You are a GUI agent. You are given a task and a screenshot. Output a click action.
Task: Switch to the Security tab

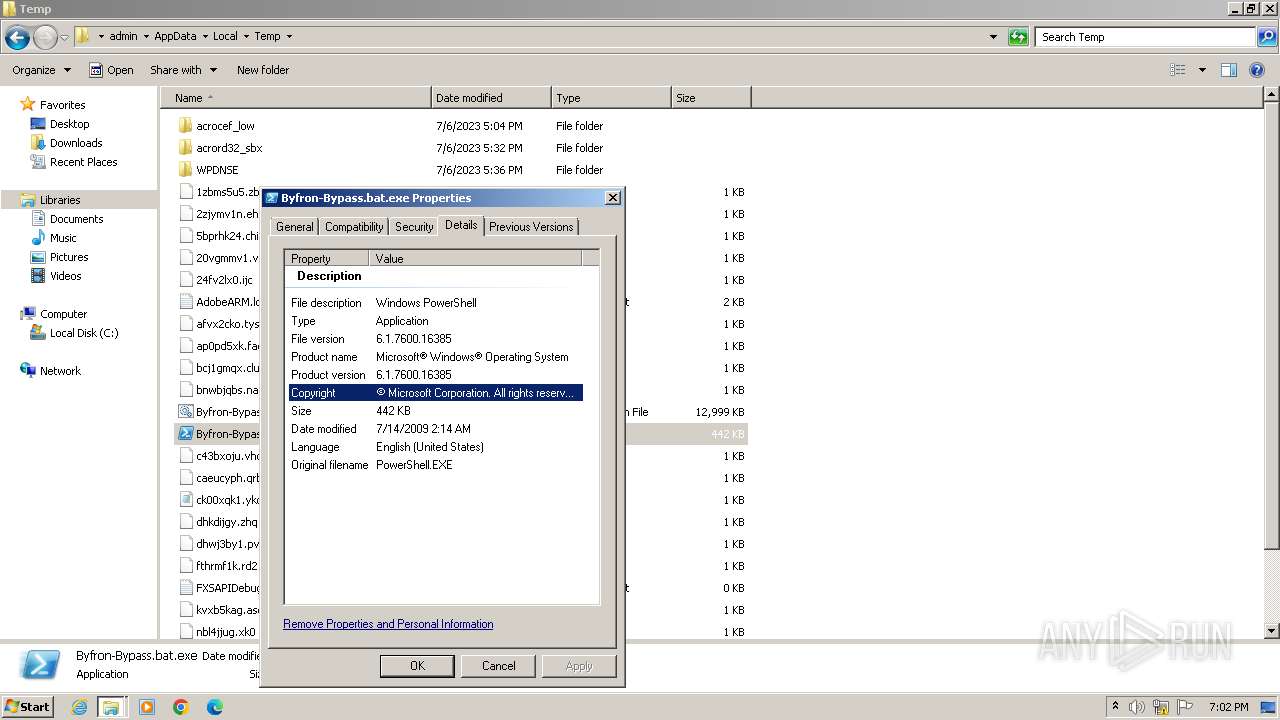pyautogui.click(x=414, y=227)
